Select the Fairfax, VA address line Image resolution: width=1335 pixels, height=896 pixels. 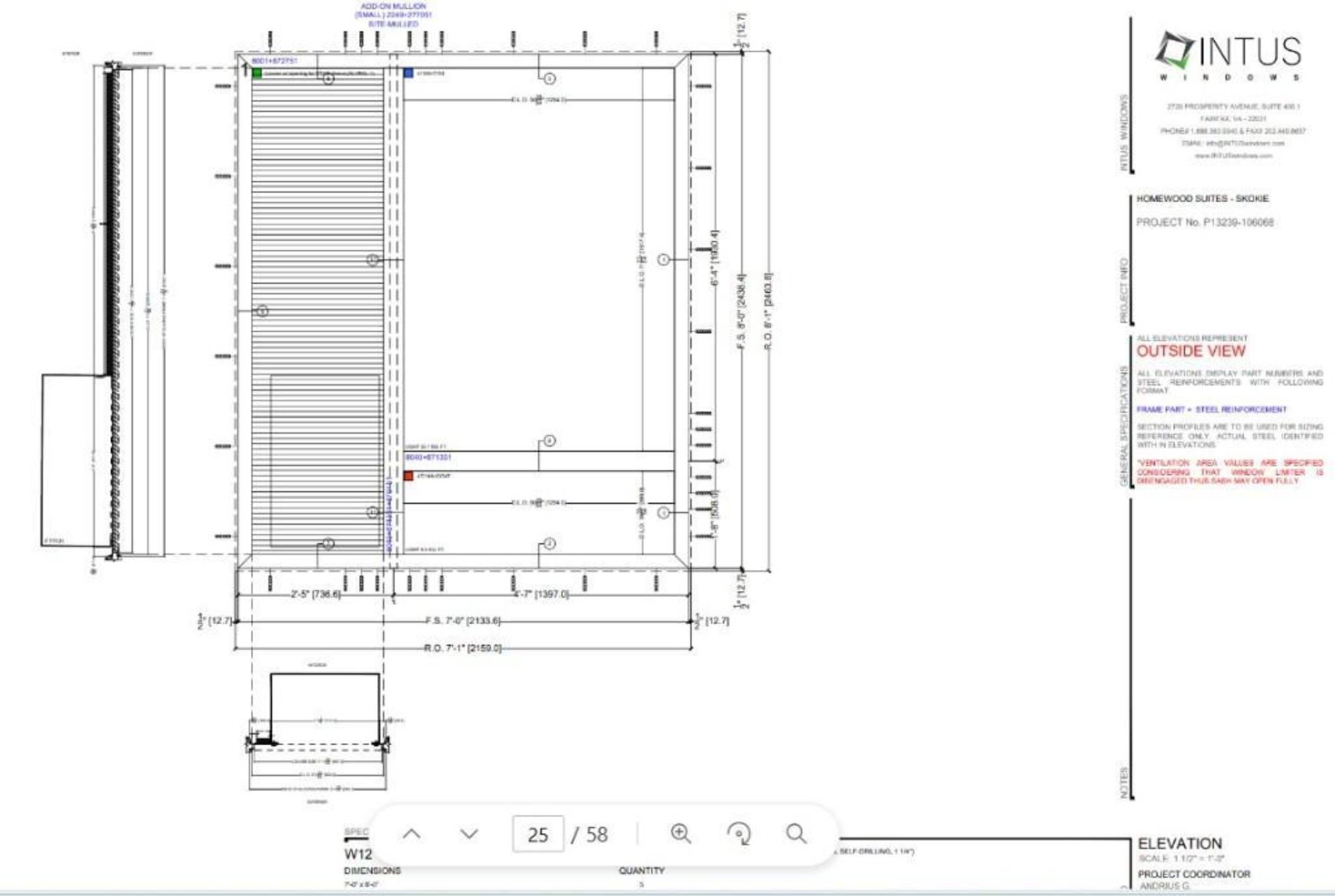[1233, 119]
